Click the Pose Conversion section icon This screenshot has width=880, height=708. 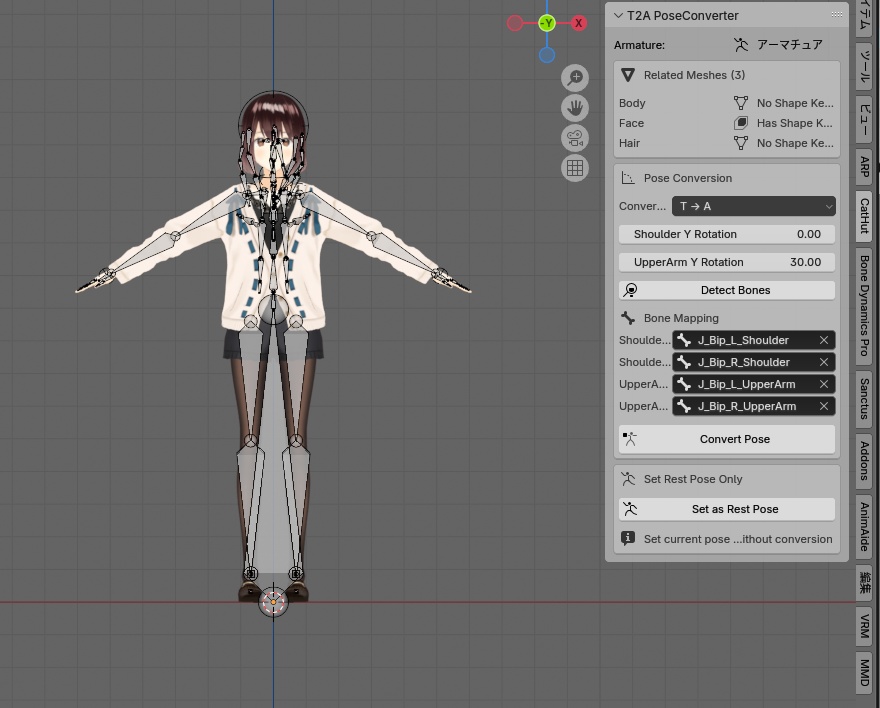[x=628, y=177]
